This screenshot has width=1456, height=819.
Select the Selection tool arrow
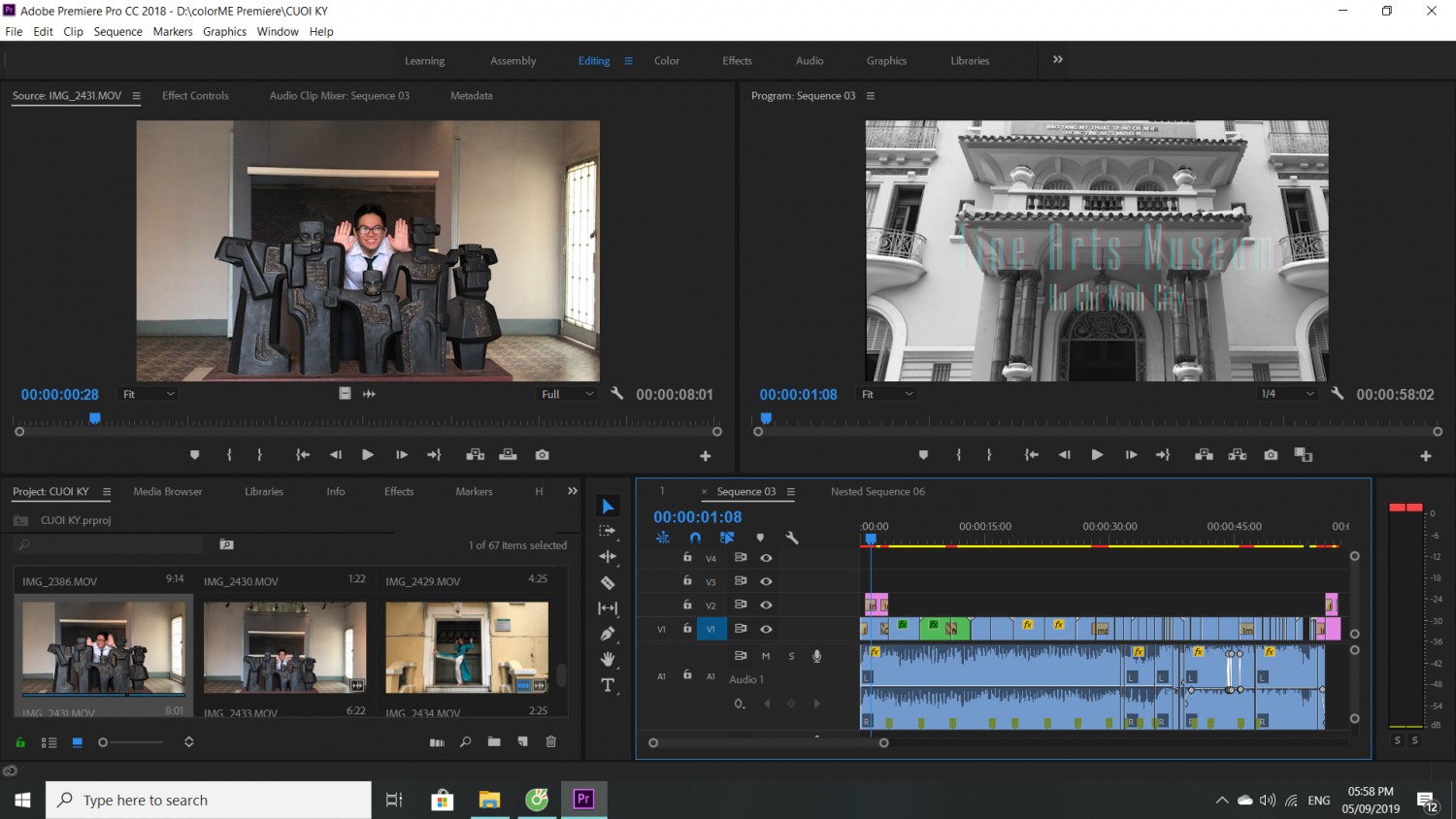[608, 507]
